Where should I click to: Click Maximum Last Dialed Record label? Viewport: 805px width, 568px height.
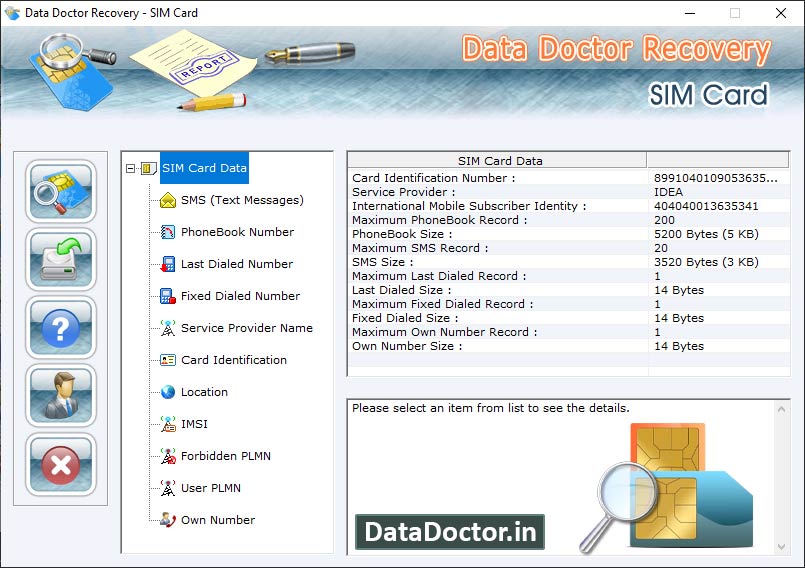tap(439, 276)
